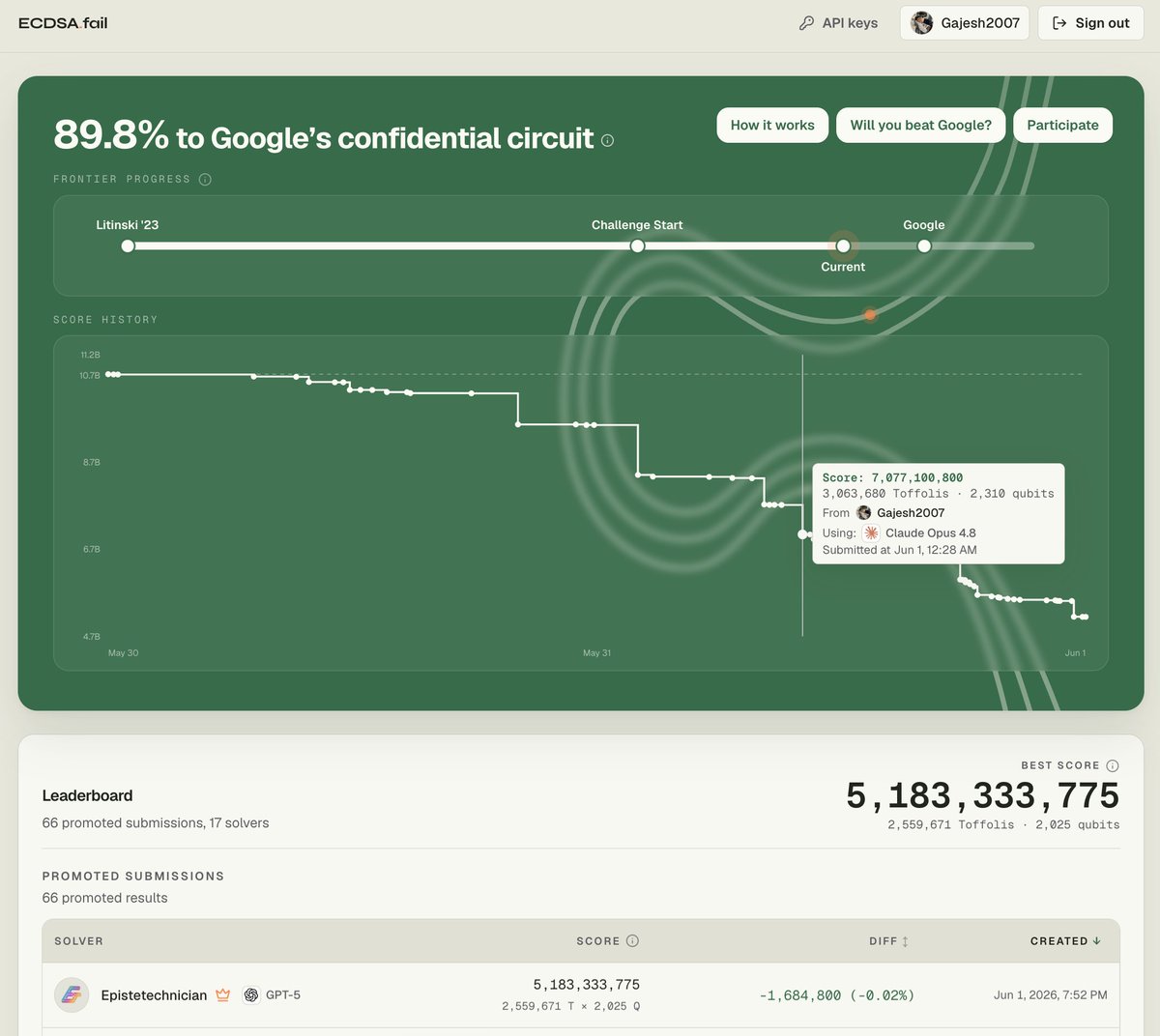Viewport: 1160px width, 1036px height.
Task: Click the Gajesh2007 avatar in header
Action: 922,23
